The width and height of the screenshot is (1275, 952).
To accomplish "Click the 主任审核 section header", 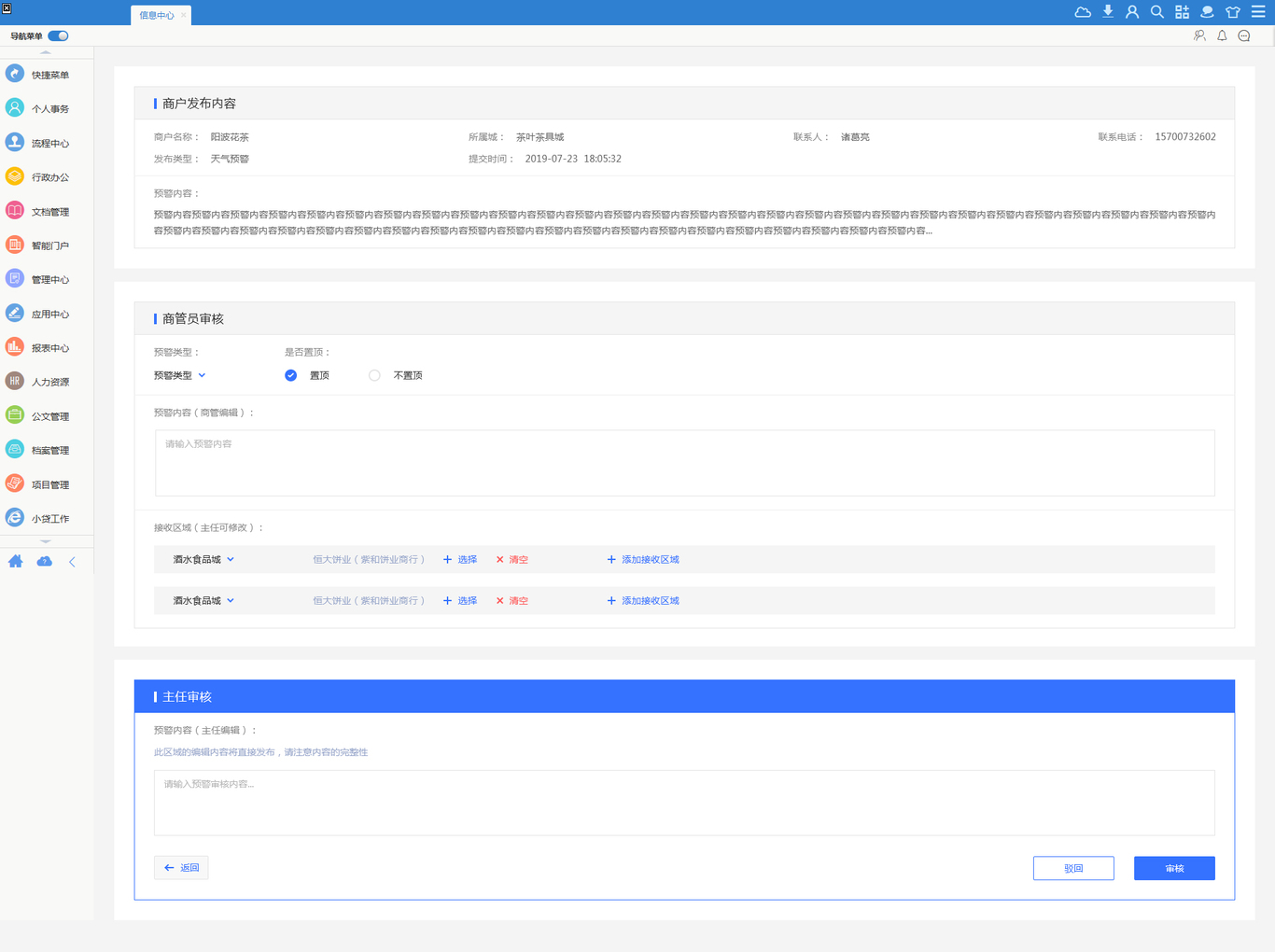I will 684,696.
